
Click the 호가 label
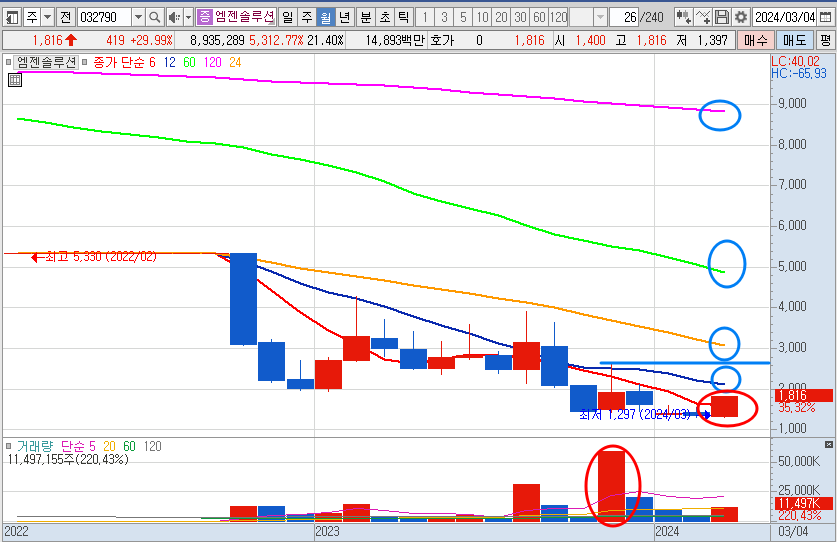pyautogui.click(x=441, y=41)
